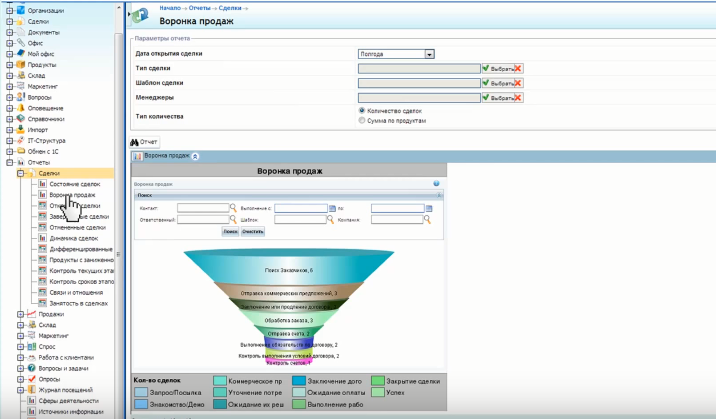Viewport: 716px width, 419px height.
Task: Clear the Менеджеры field with red X
Action: [x=518, y=98]
